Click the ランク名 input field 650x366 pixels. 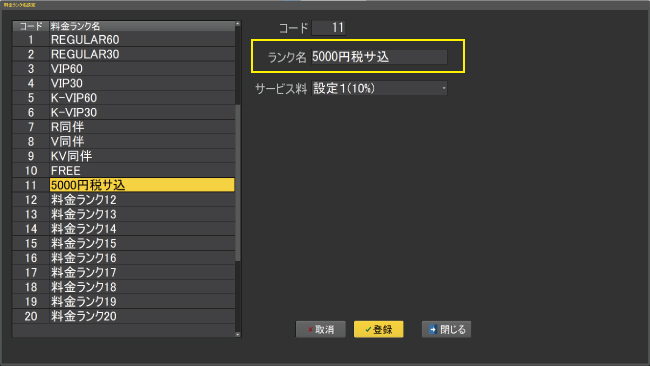pos(379,57)
